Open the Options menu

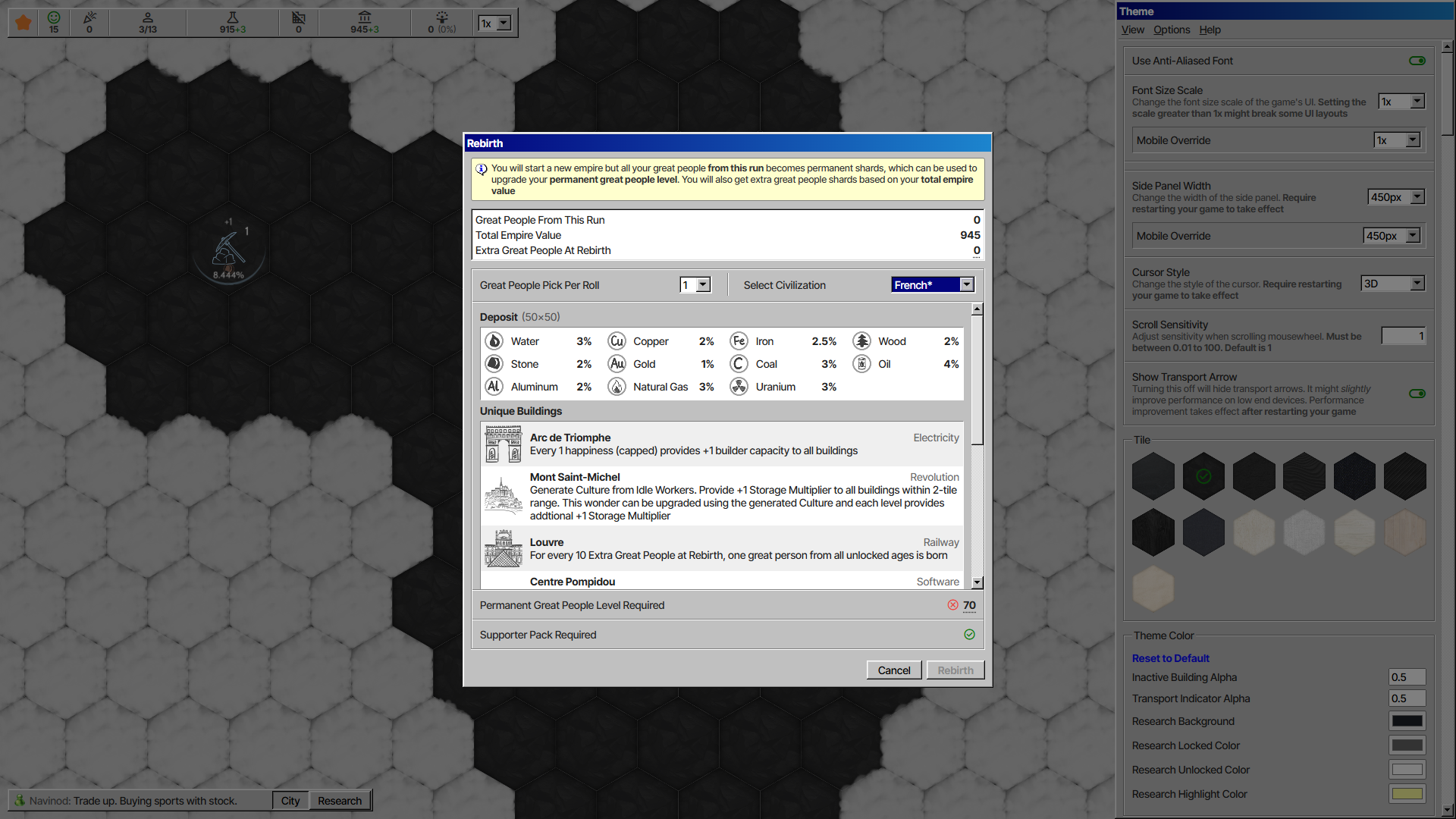pos(1172,30)
